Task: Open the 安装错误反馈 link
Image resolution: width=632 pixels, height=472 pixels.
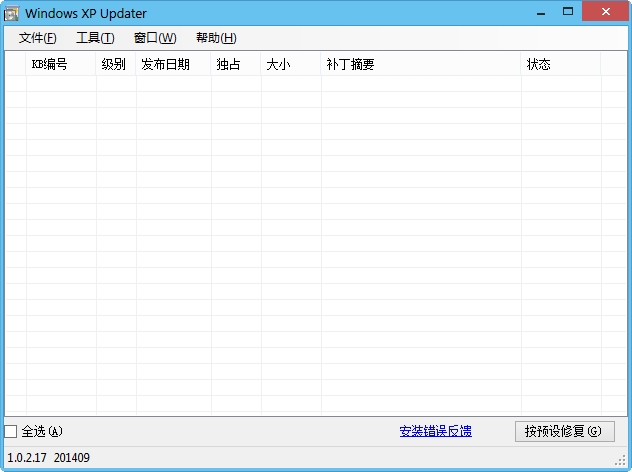Action: pos(435,431)
